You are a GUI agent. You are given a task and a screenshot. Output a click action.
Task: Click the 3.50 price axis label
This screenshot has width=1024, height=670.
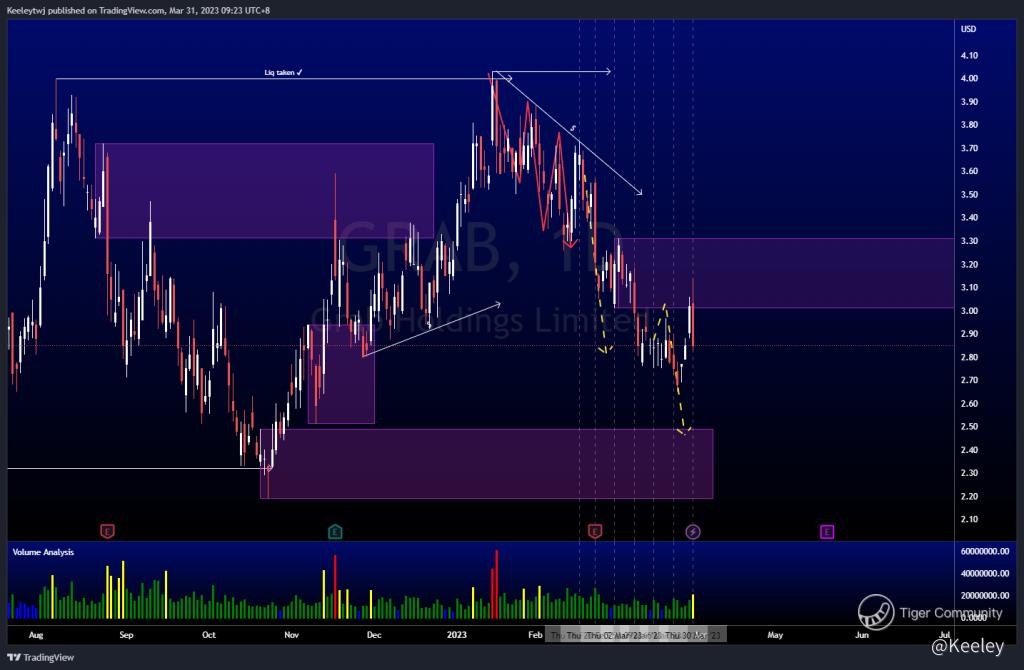(x=969, y=195)
